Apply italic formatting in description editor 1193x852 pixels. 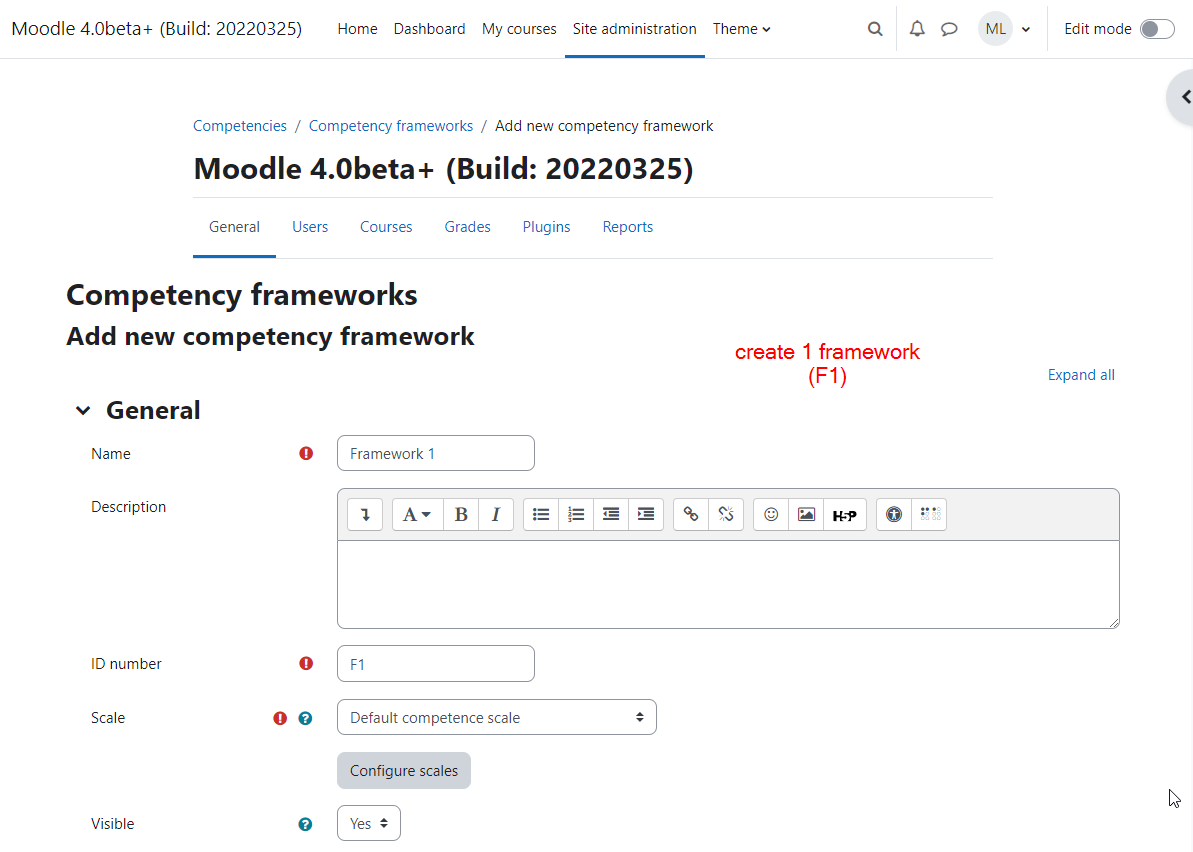(495, 514)
